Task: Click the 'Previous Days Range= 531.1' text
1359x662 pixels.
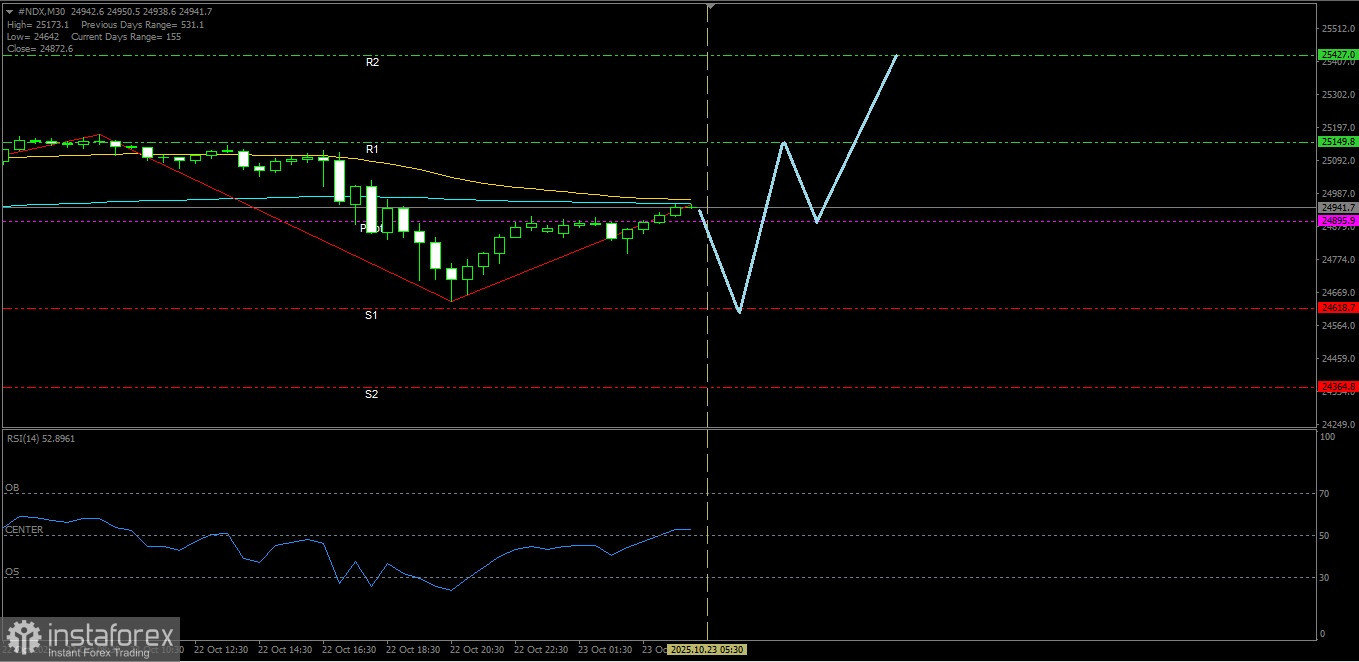Action: (x=143, y=24)
